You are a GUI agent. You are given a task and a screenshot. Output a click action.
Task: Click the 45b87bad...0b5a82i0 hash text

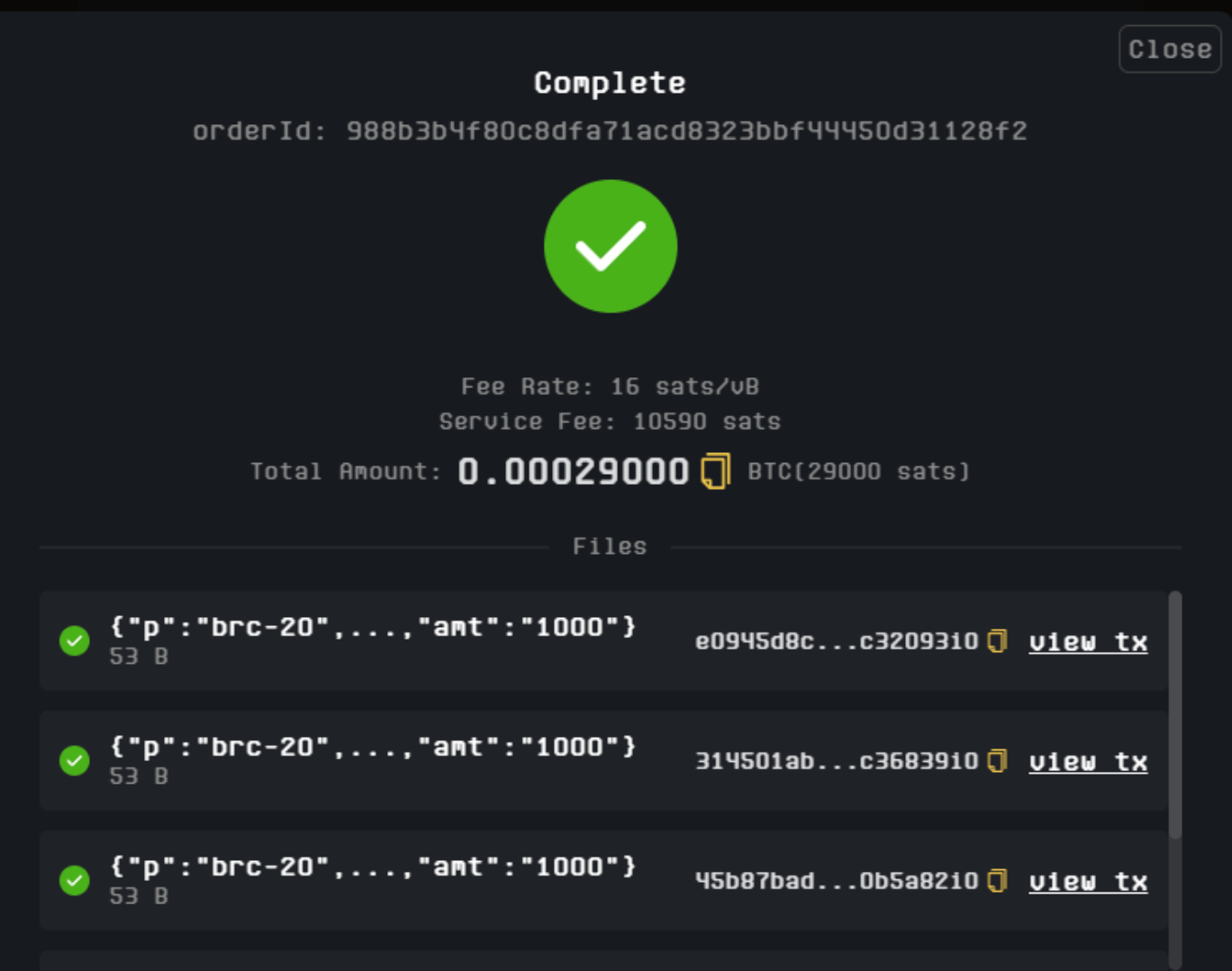pyautogui.click(x=836, y=881)
